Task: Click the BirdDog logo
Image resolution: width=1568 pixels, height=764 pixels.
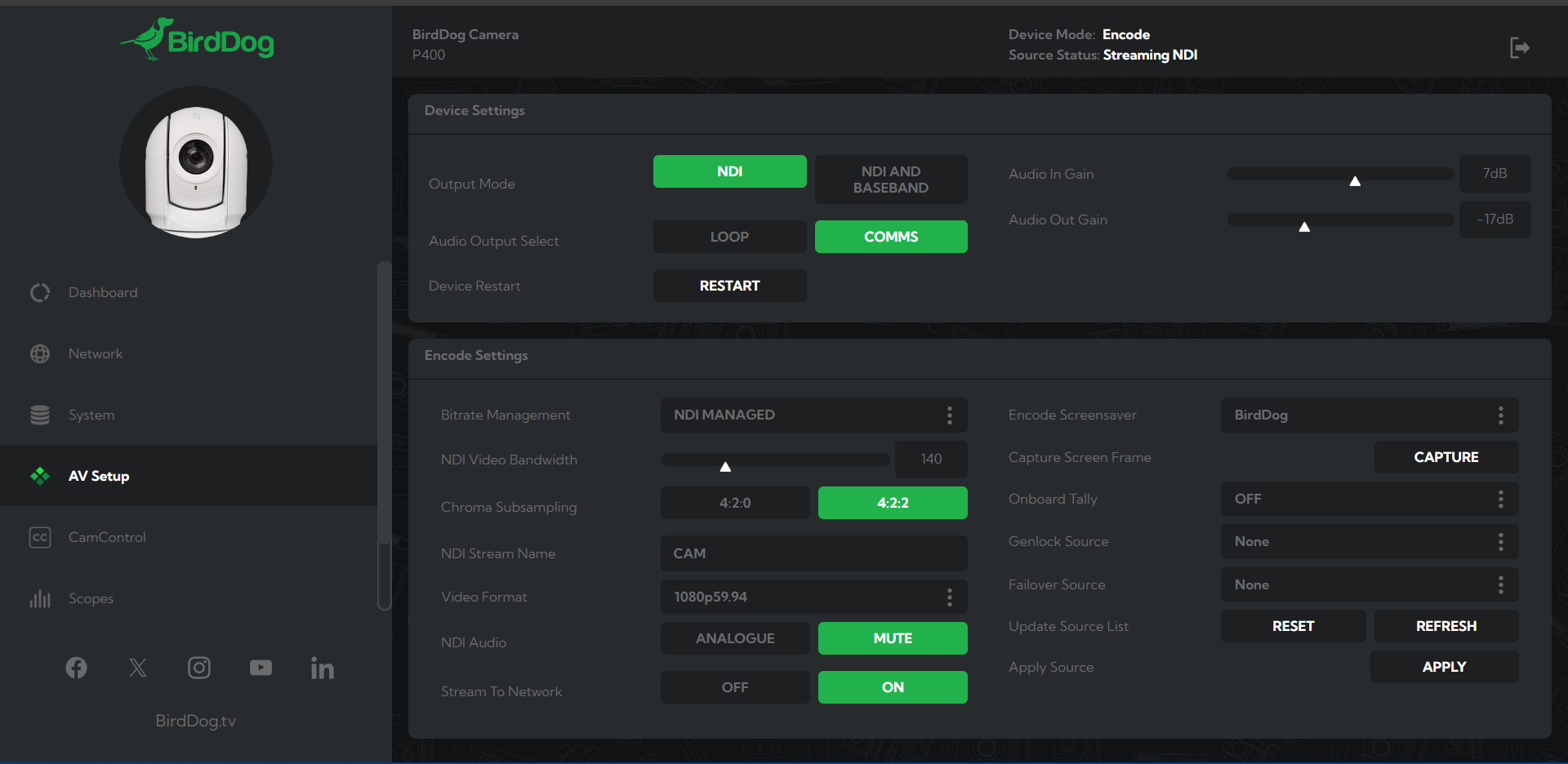Action: tap(197, 39)
